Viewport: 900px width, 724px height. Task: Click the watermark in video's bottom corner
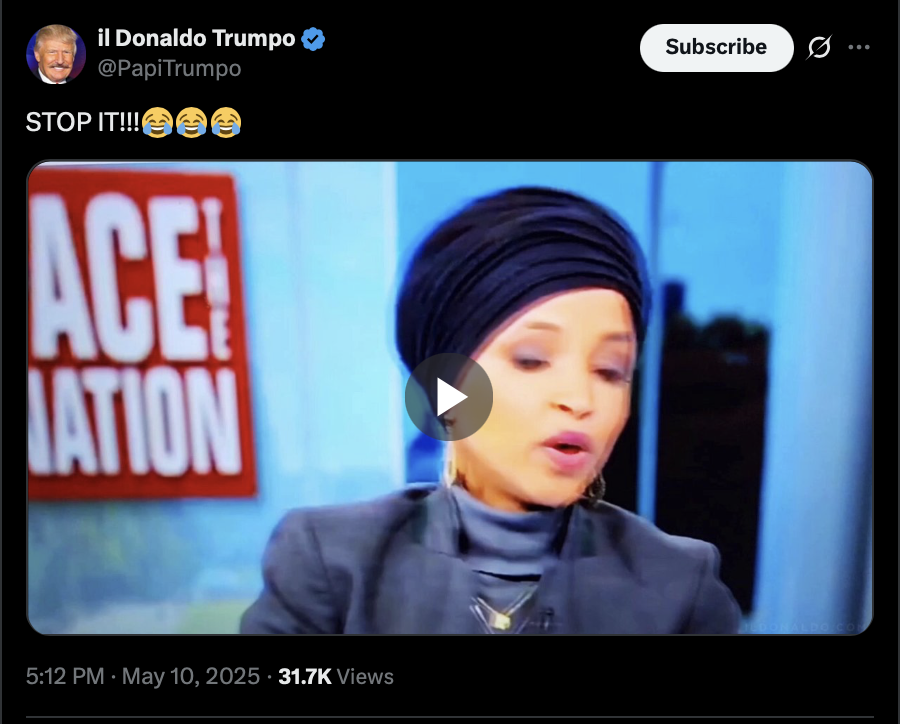[x=806, y=627]
